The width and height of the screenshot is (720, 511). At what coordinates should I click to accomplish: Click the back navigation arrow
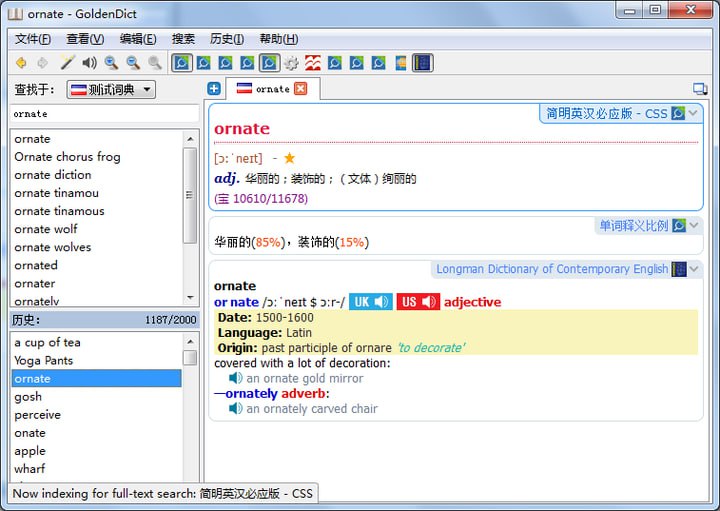click(x=21, y=63)
